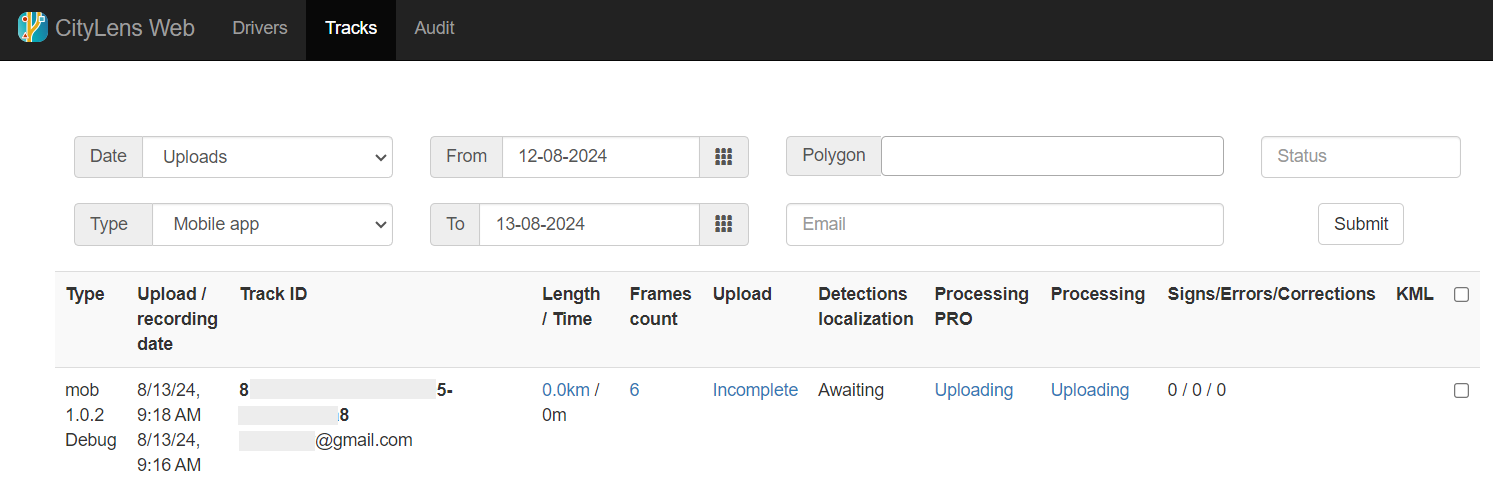Open the To date calendar picker
Image resolution: width=1493 pixels, height=483 pixels.
pyautogui.click(x=724, y=225)
